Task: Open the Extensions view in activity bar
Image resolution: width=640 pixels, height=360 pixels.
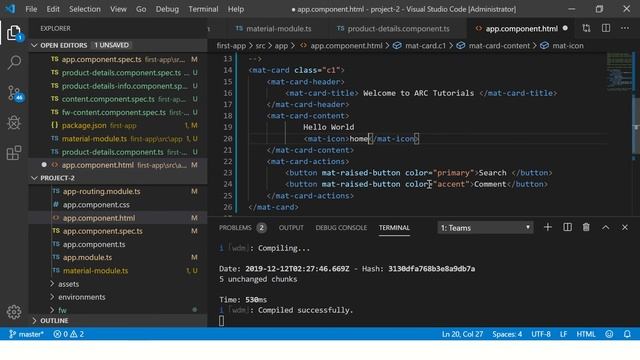Action: tap(14, 153)
